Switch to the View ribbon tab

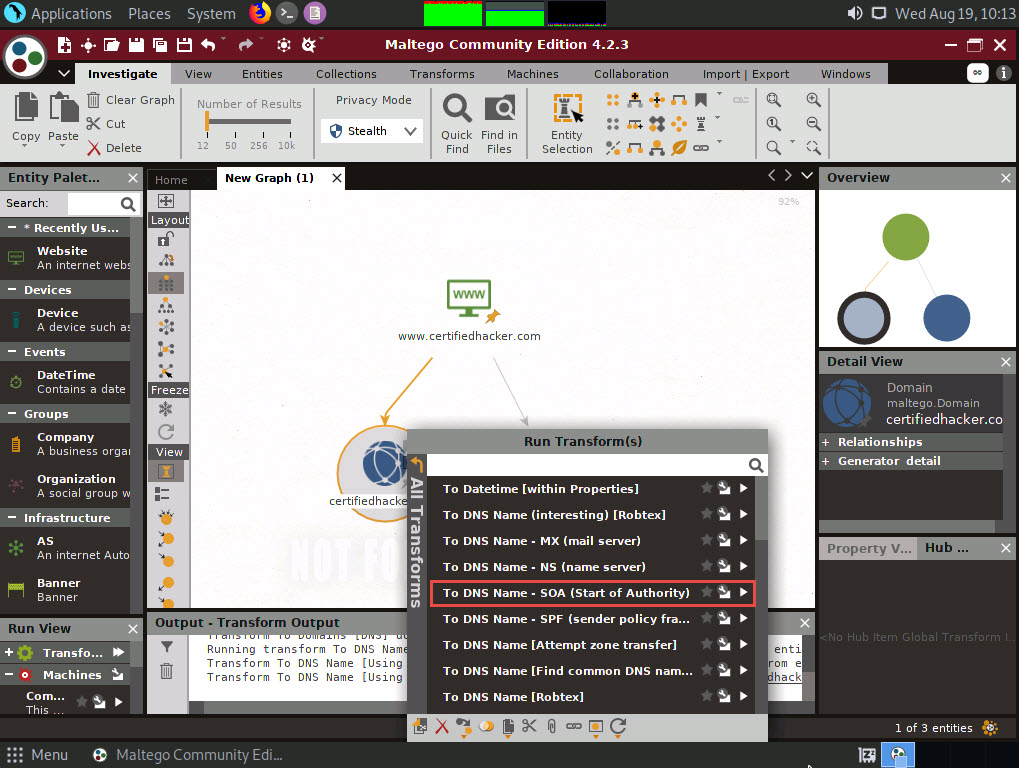point(198,74)
